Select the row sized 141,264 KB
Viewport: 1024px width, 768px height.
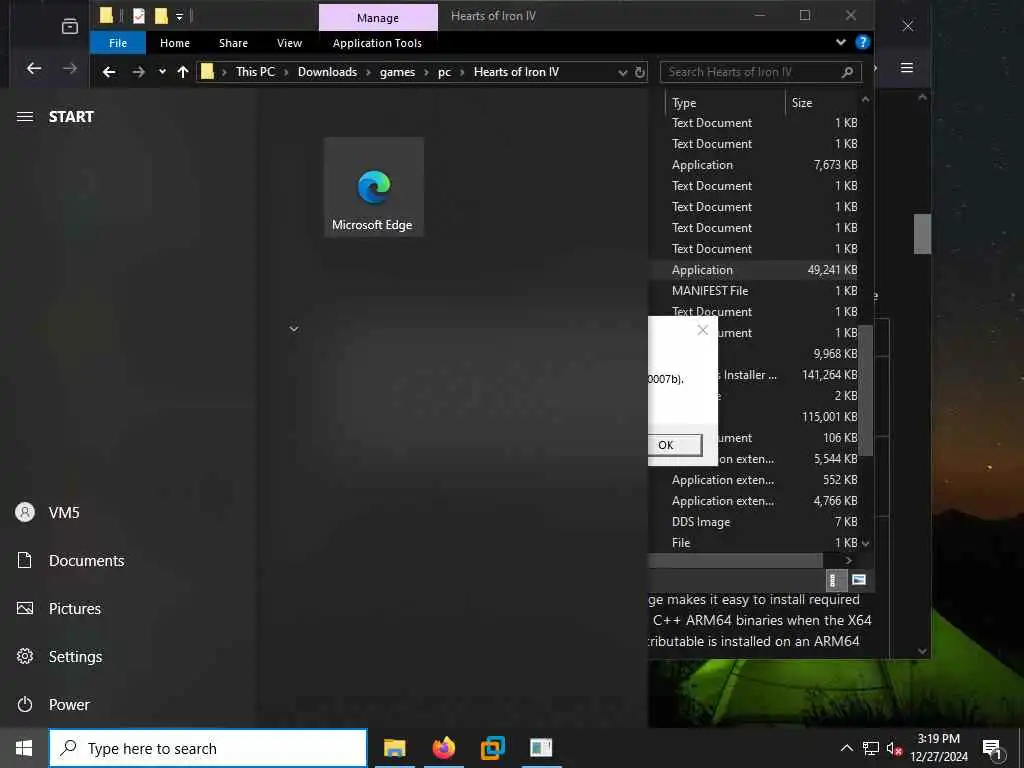788,375
